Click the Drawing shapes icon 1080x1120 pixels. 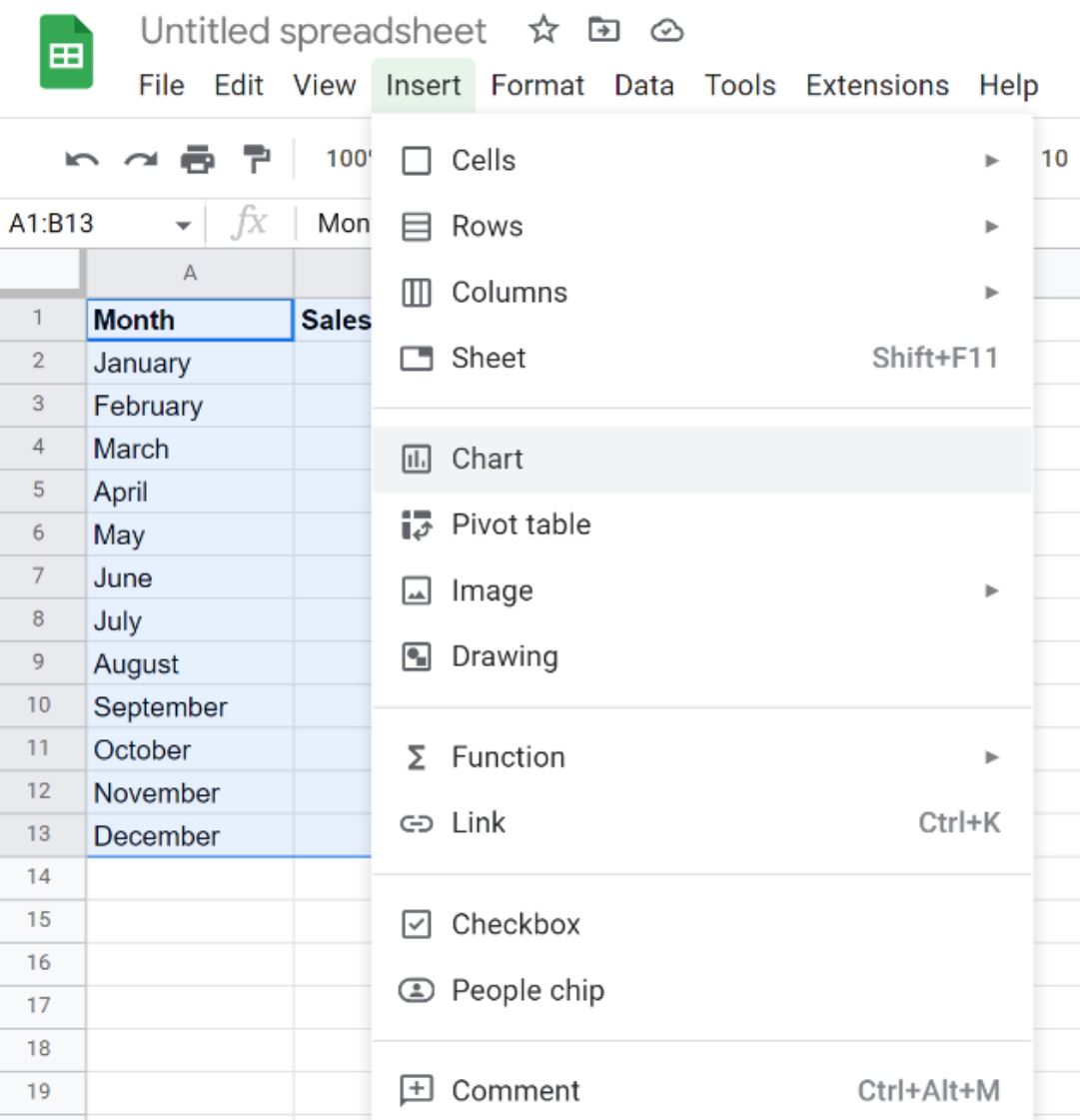(x=417, y=656)
